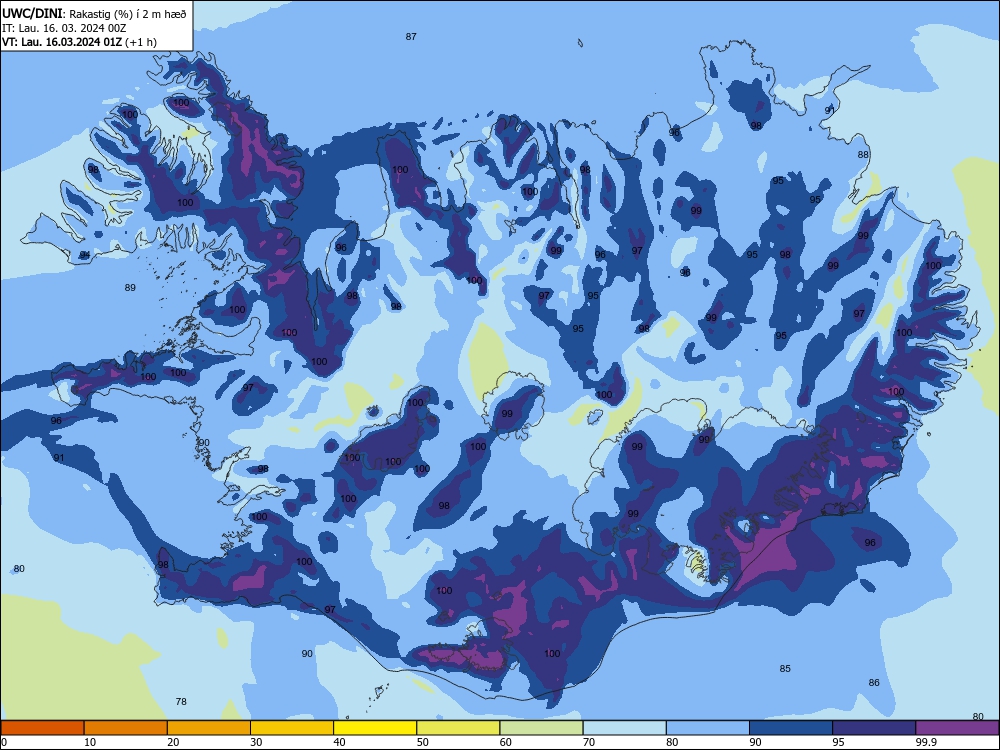Select the 60 label on the color scale
The width and height of the screenshot is (1000, 750).
click(x=506, y=742)
